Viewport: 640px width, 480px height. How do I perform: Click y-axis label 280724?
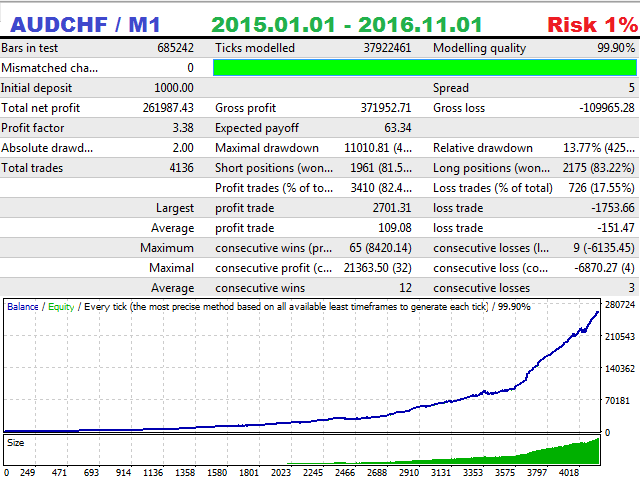(620, 304)
